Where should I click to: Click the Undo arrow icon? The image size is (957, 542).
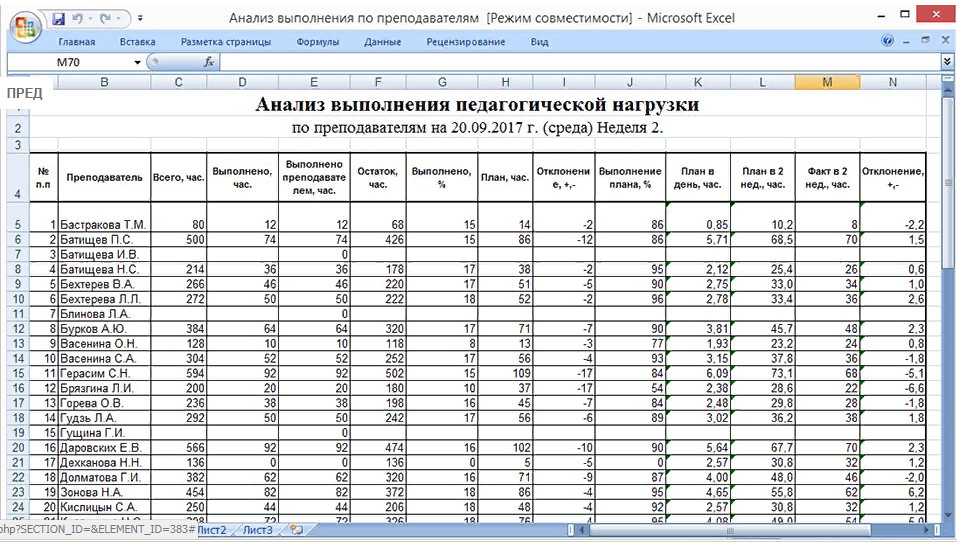coord(78,19)
